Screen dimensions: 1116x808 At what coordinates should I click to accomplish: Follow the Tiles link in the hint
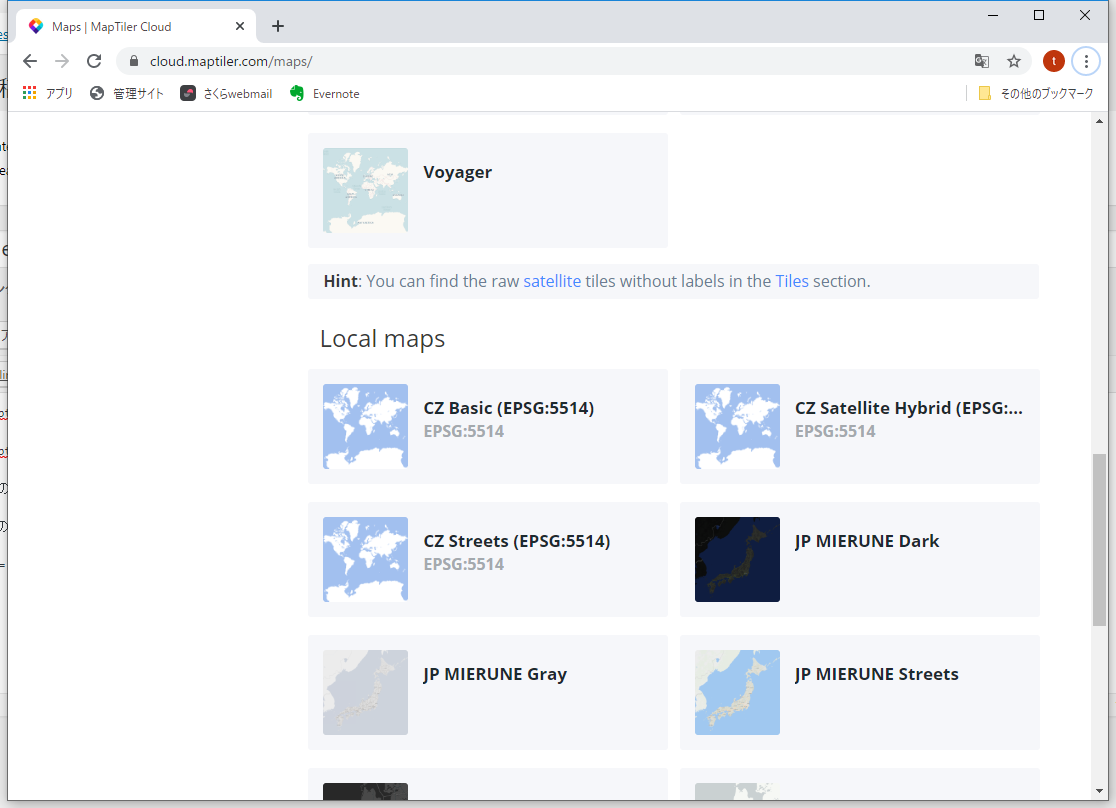[x=792, y=281]
